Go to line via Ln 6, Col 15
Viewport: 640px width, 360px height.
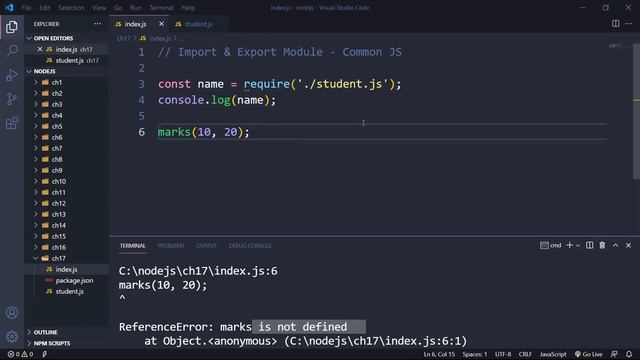[439, 354]
